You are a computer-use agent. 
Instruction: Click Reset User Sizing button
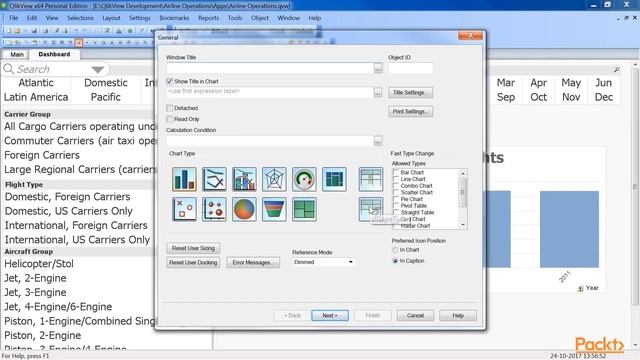(x=193, y=248)
